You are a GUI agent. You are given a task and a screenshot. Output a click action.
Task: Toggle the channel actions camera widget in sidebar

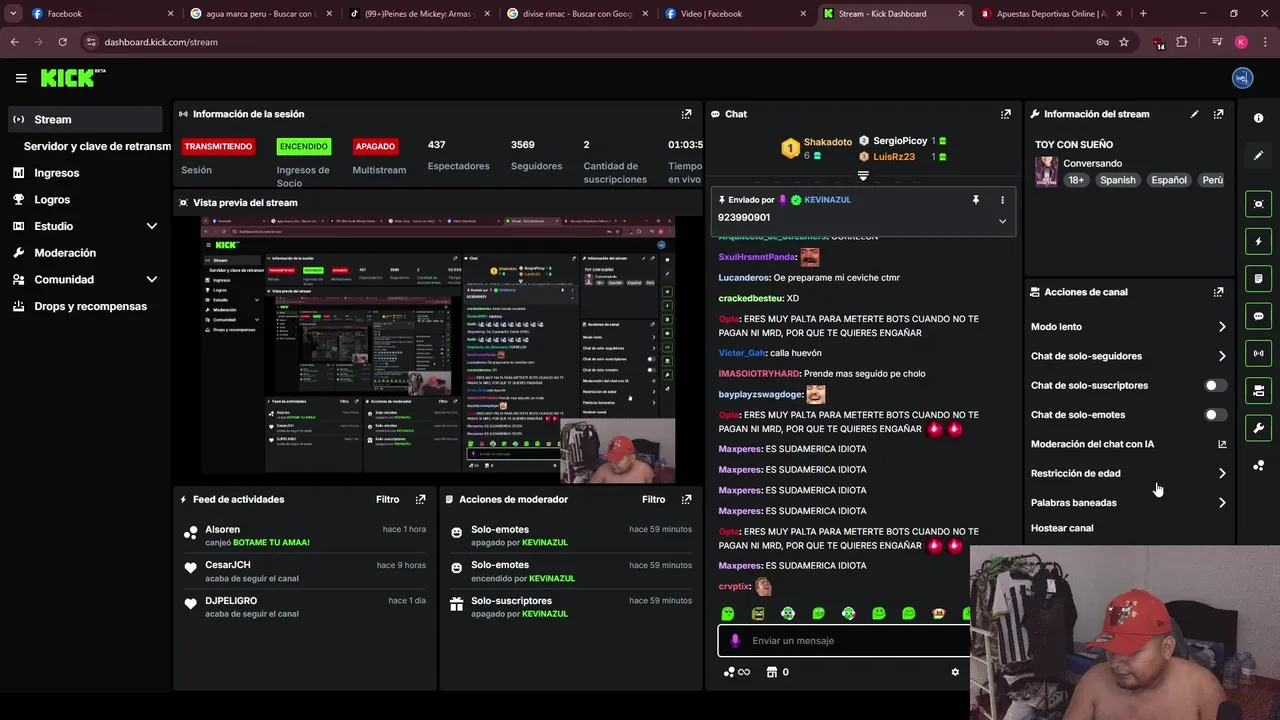click(1258, 391)
